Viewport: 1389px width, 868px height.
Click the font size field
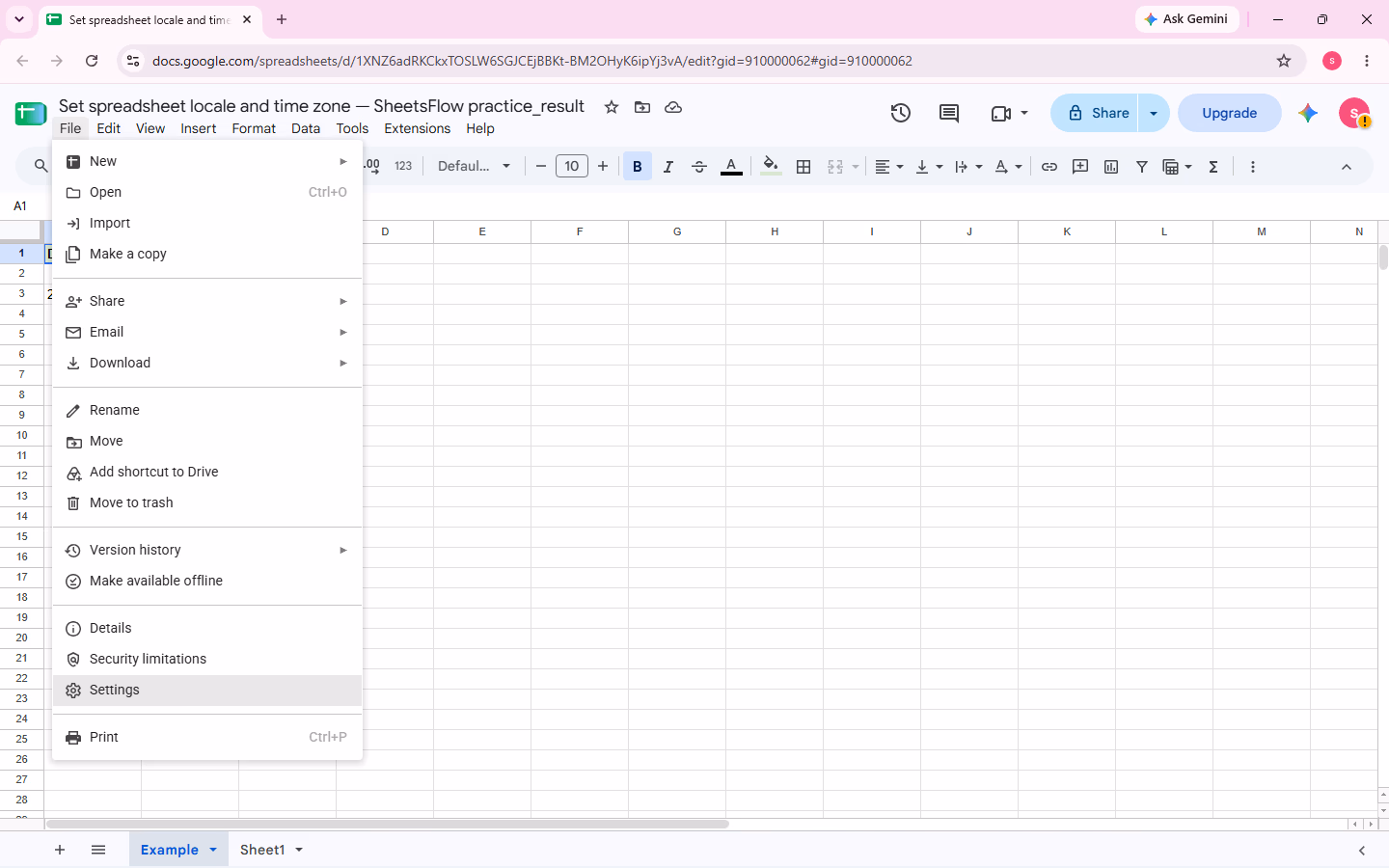pyautogui.click(x=572, y=167)
